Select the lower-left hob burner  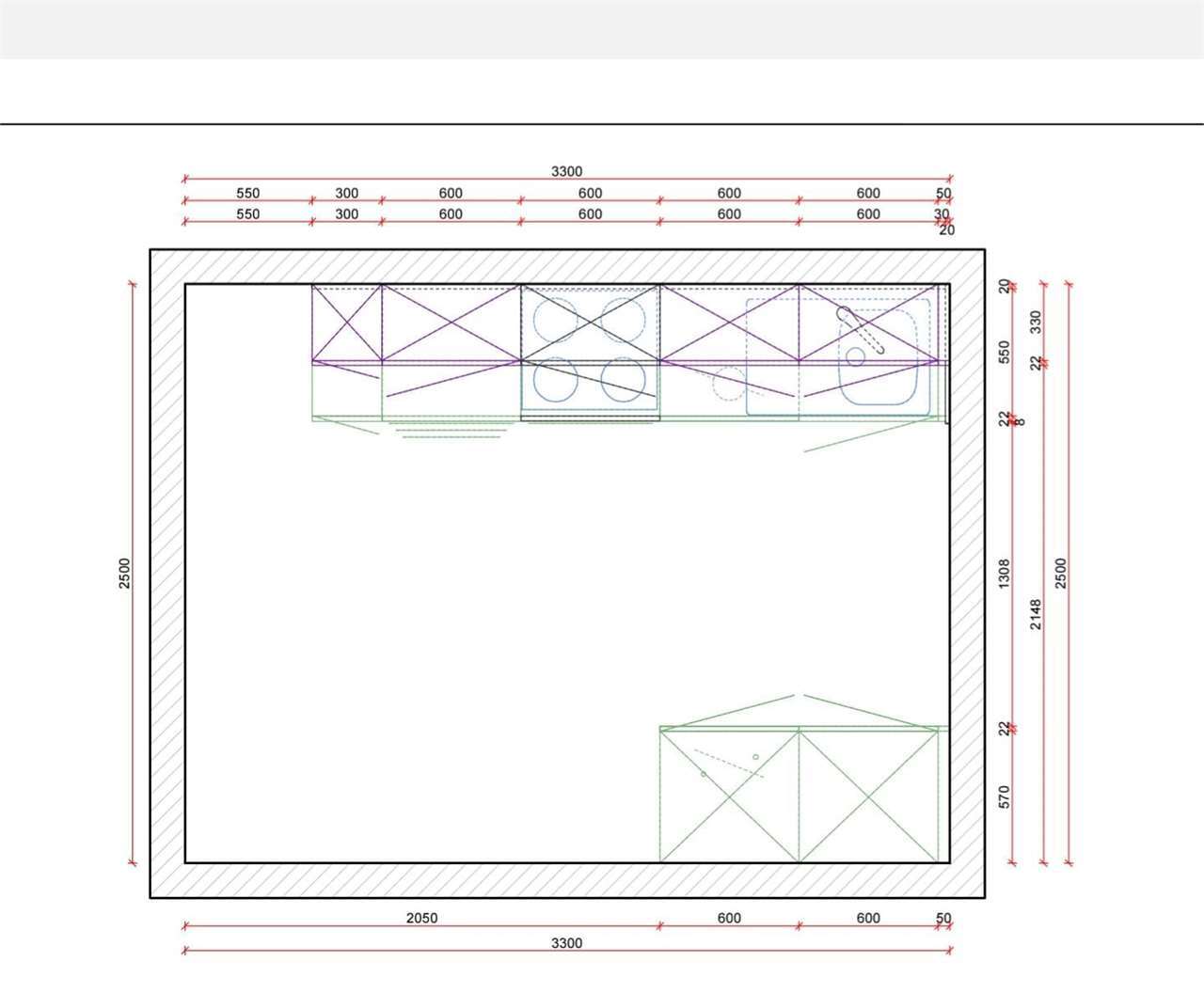pos(555,380)
